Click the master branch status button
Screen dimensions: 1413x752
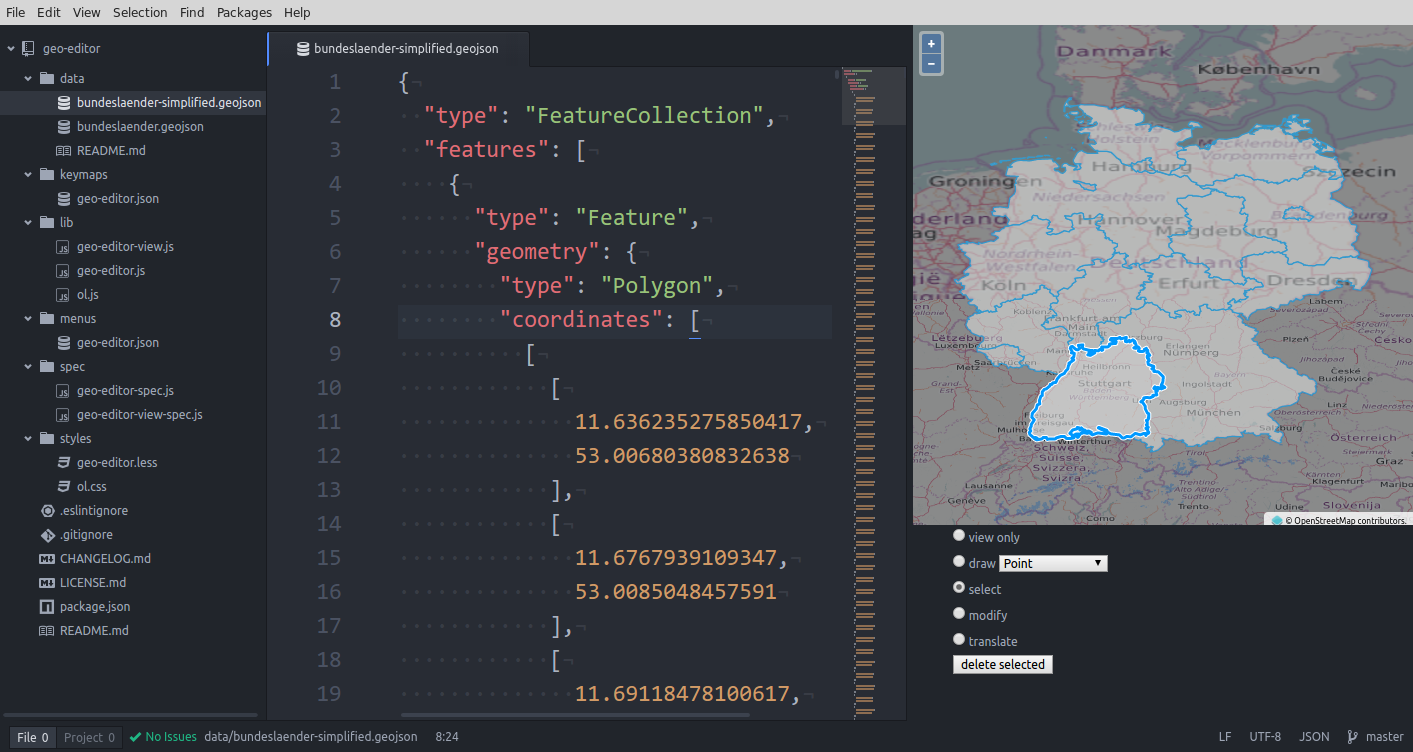[x=1375, y=737]
